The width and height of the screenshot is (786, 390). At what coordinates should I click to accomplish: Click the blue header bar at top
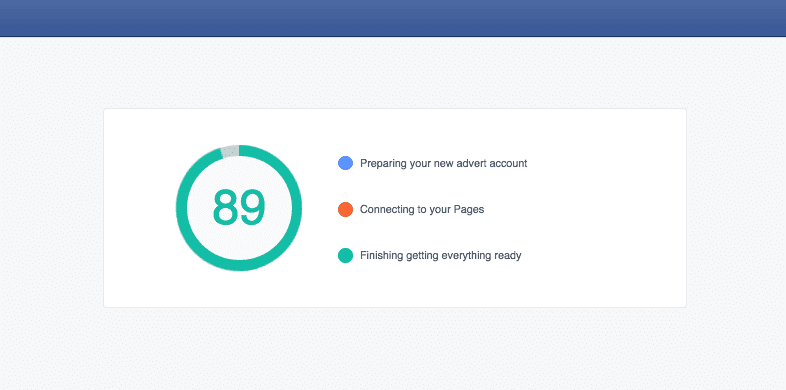tap(393, 18)
